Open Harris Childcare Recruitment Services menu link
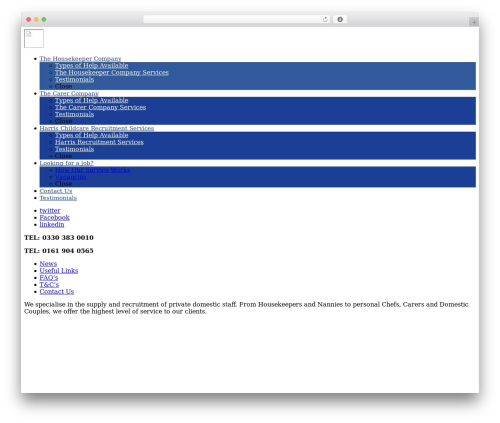The image size is (500, 423). point(97,128)
